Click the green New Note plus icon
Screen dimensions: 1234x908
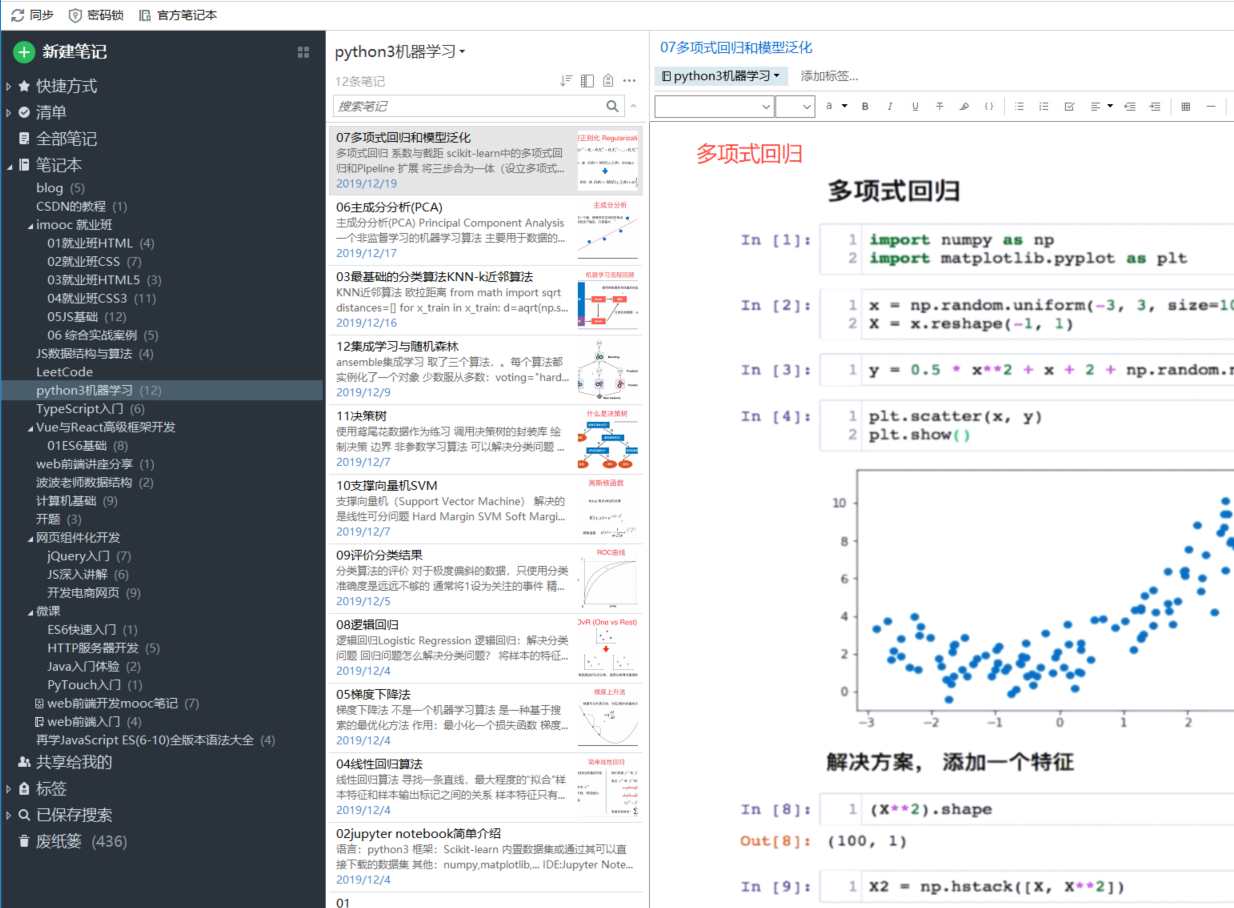click(24, 52)
